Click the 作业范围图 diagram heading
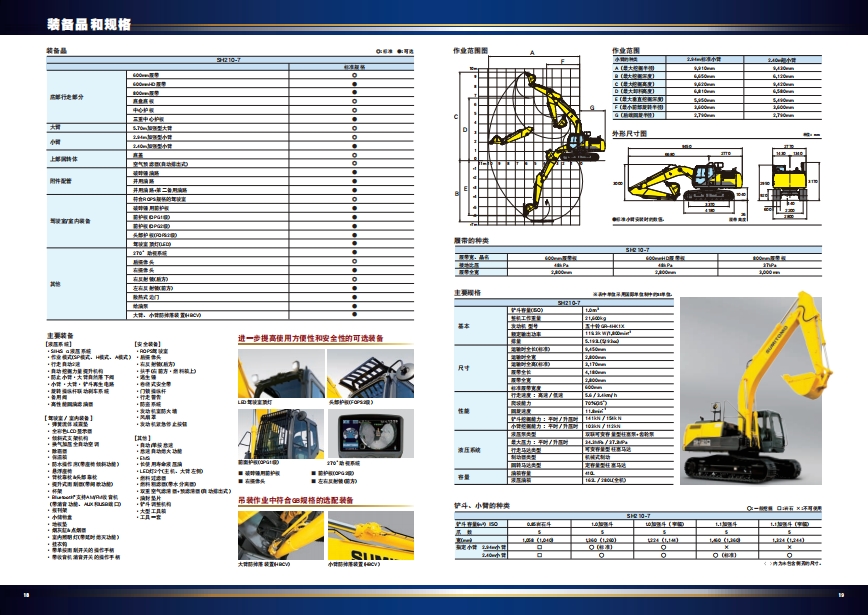 coord(470,50)
